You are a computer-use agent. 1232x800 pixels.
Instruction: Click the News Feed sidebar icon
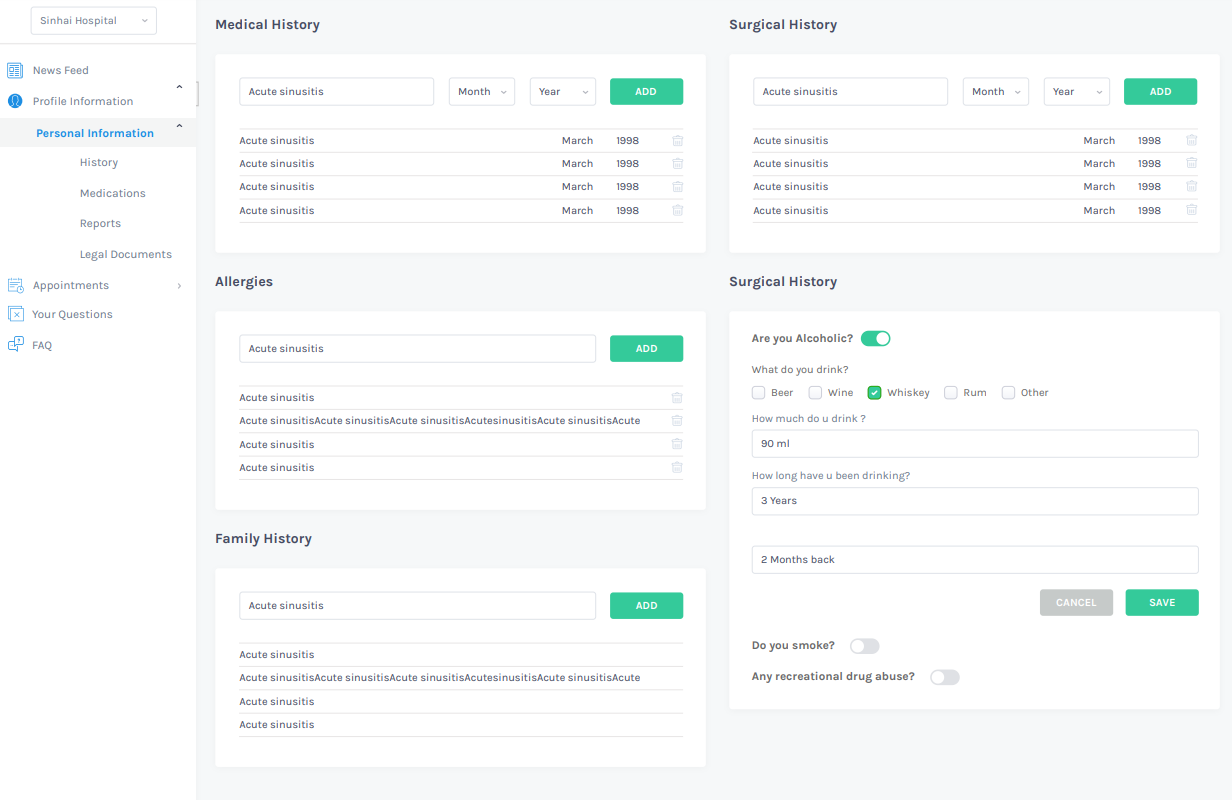click(15, 70)
